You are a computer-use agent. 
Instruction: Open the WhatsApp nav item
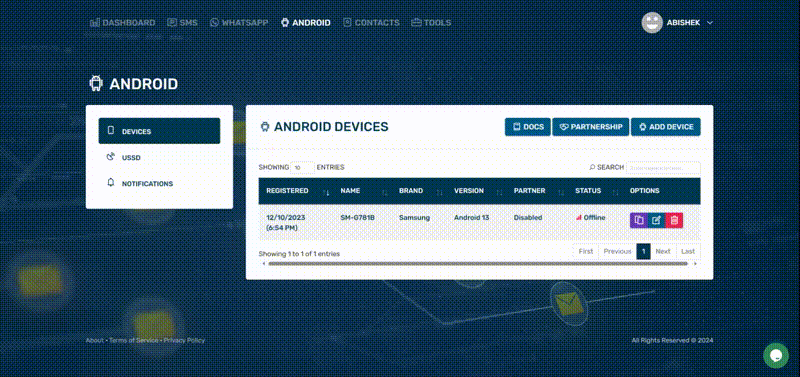(x=239, y=23)
